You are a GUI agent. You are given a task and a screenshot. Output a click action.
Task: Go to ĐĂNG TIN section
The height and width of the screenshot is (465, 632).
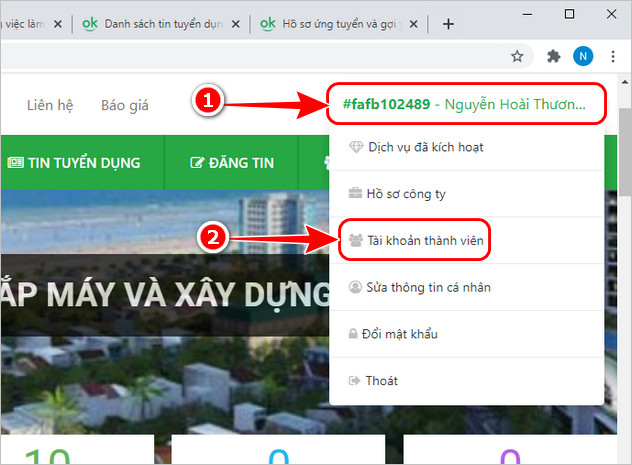tap(231, 163)
